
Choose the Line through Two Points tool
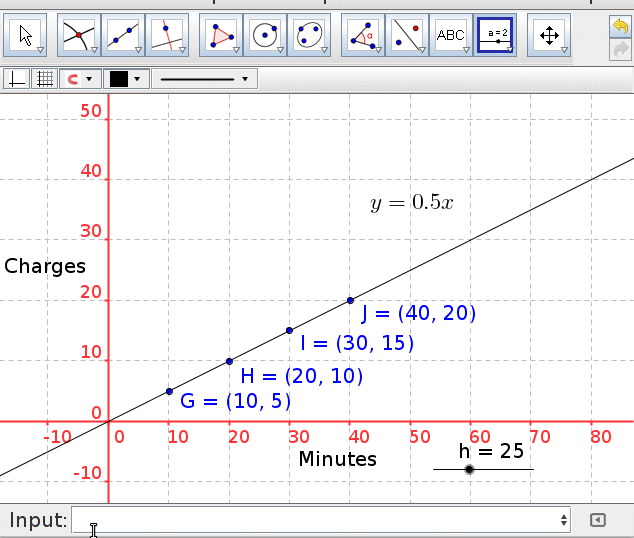tap(122, 35)
